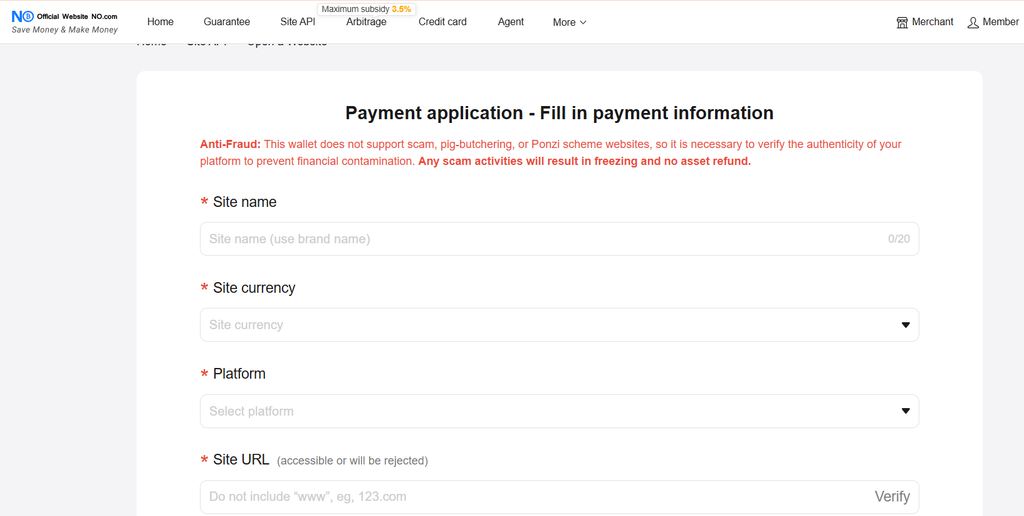Image resolution: width=1024 pixels, height=516 pixels.
Task: Click the Site URL label
Action: (x=241, y=460)
